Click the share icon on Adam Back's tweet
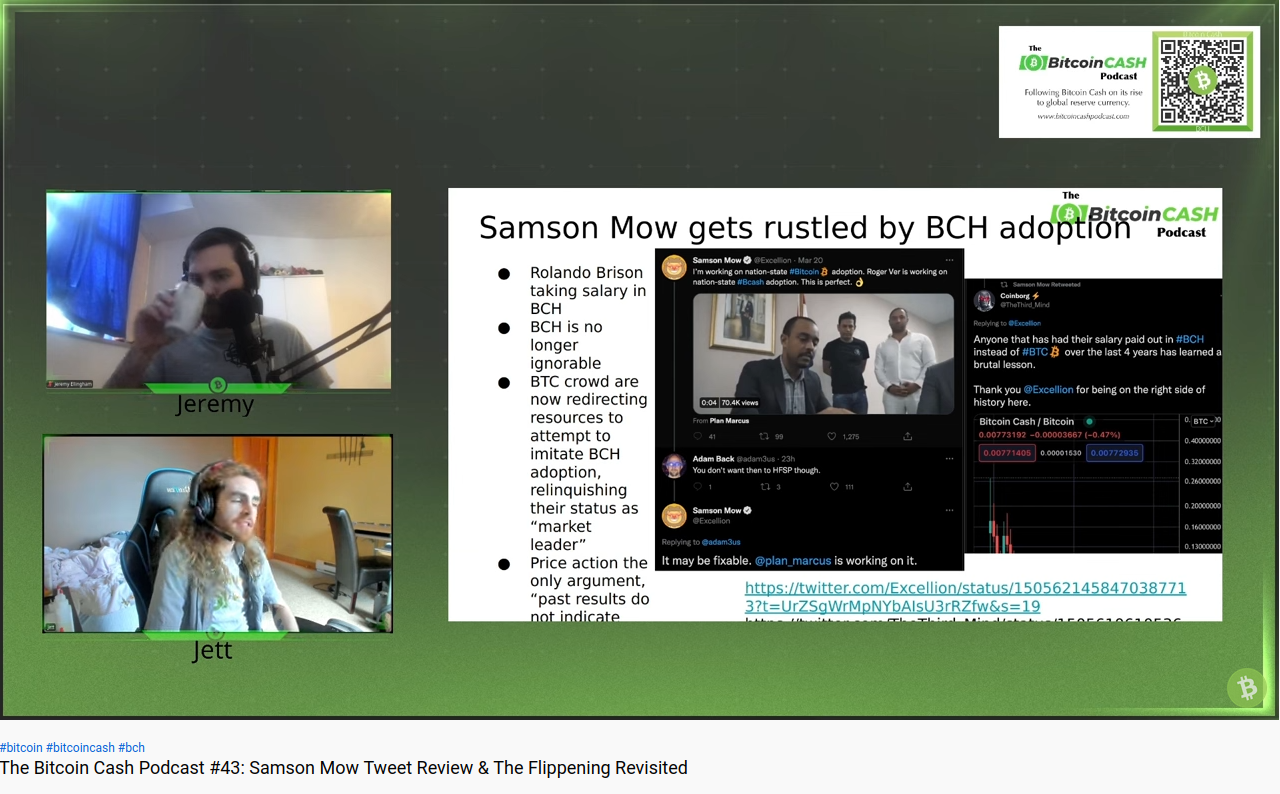 pyautogui.click(x=907, y=487)
